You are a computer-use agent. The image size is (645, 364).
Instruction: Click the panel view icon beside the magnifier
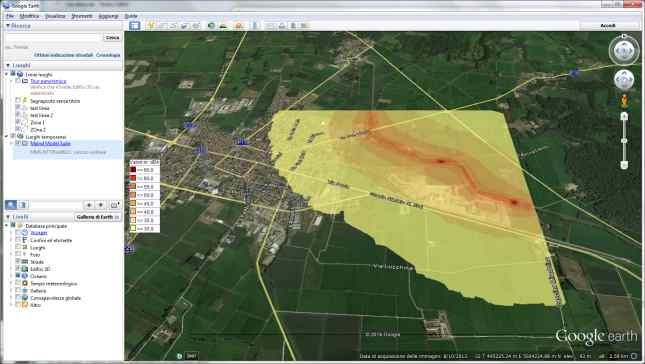23,204
